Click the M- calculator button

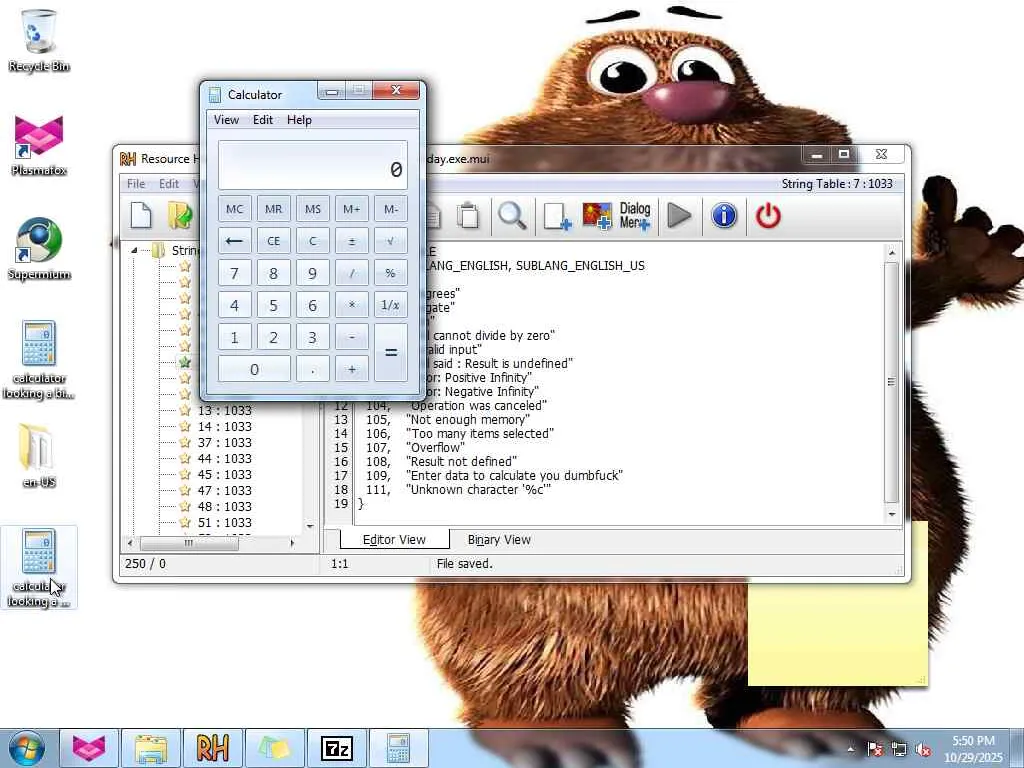pyautogui.click(x=391, y=209)
